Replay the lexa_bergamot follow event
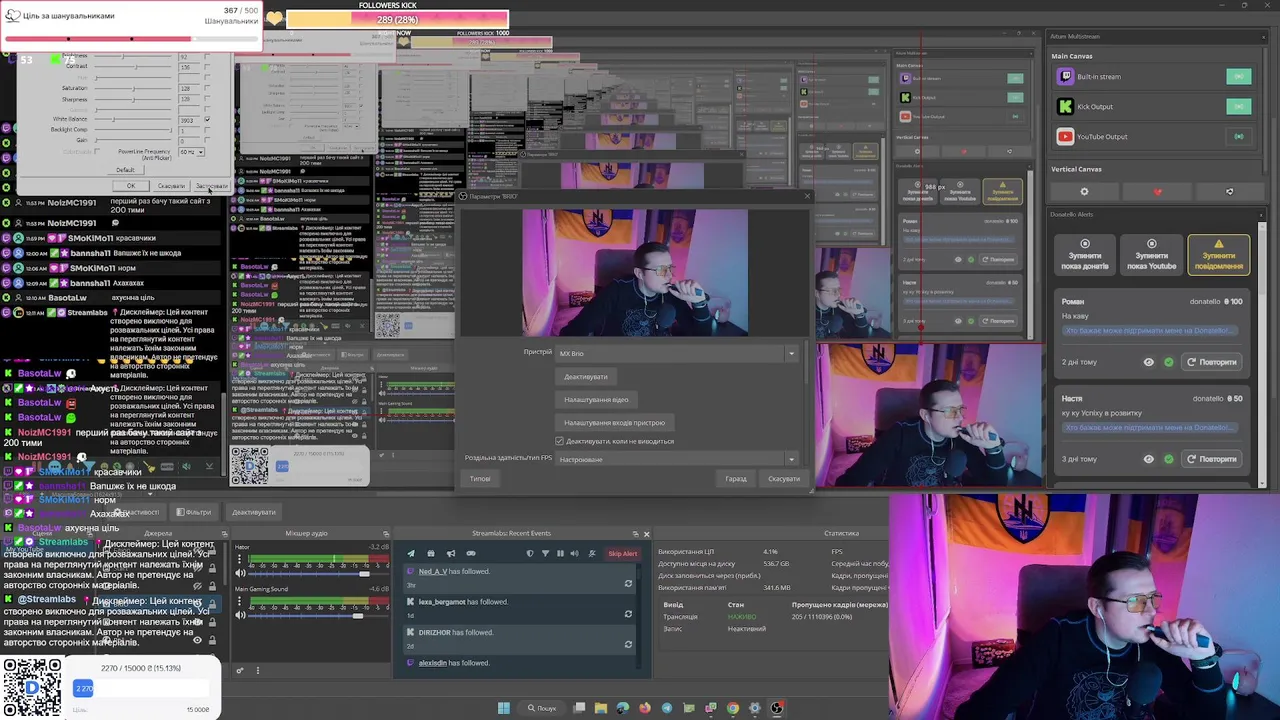This screenshot has width=1280, height=720. [628, 614]
